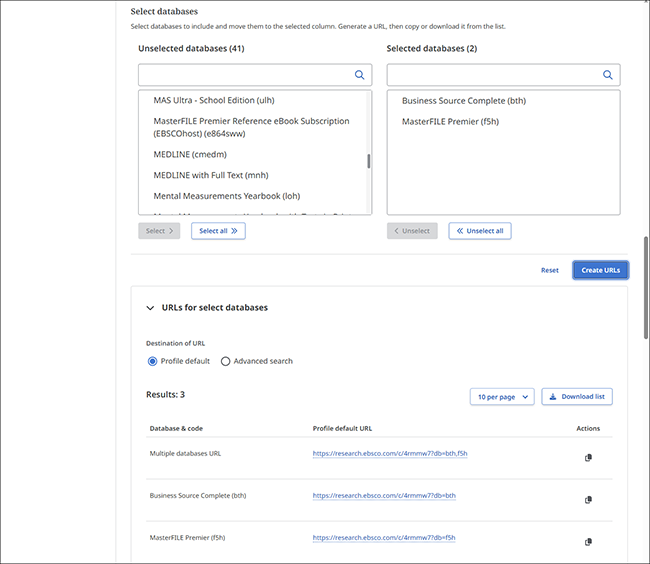Select MEDLINE (cmedm) in unselected list
The height and width of the screenshot is (564, 650).
(190, 155)
